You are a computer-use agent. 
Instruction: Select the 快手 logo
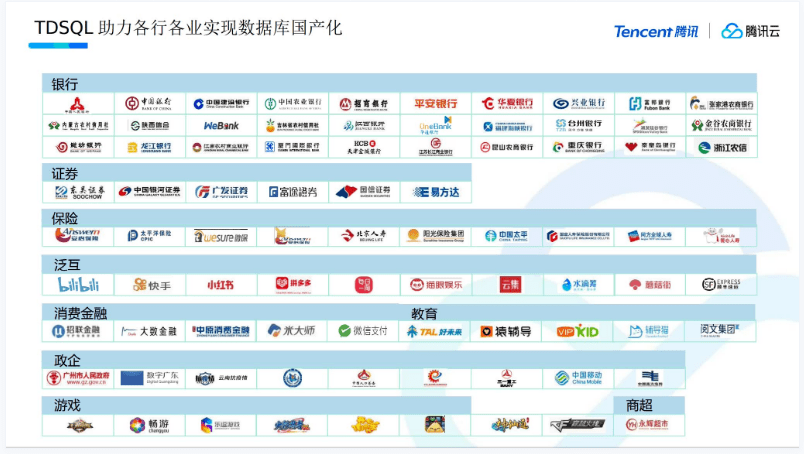coord(152,285)
